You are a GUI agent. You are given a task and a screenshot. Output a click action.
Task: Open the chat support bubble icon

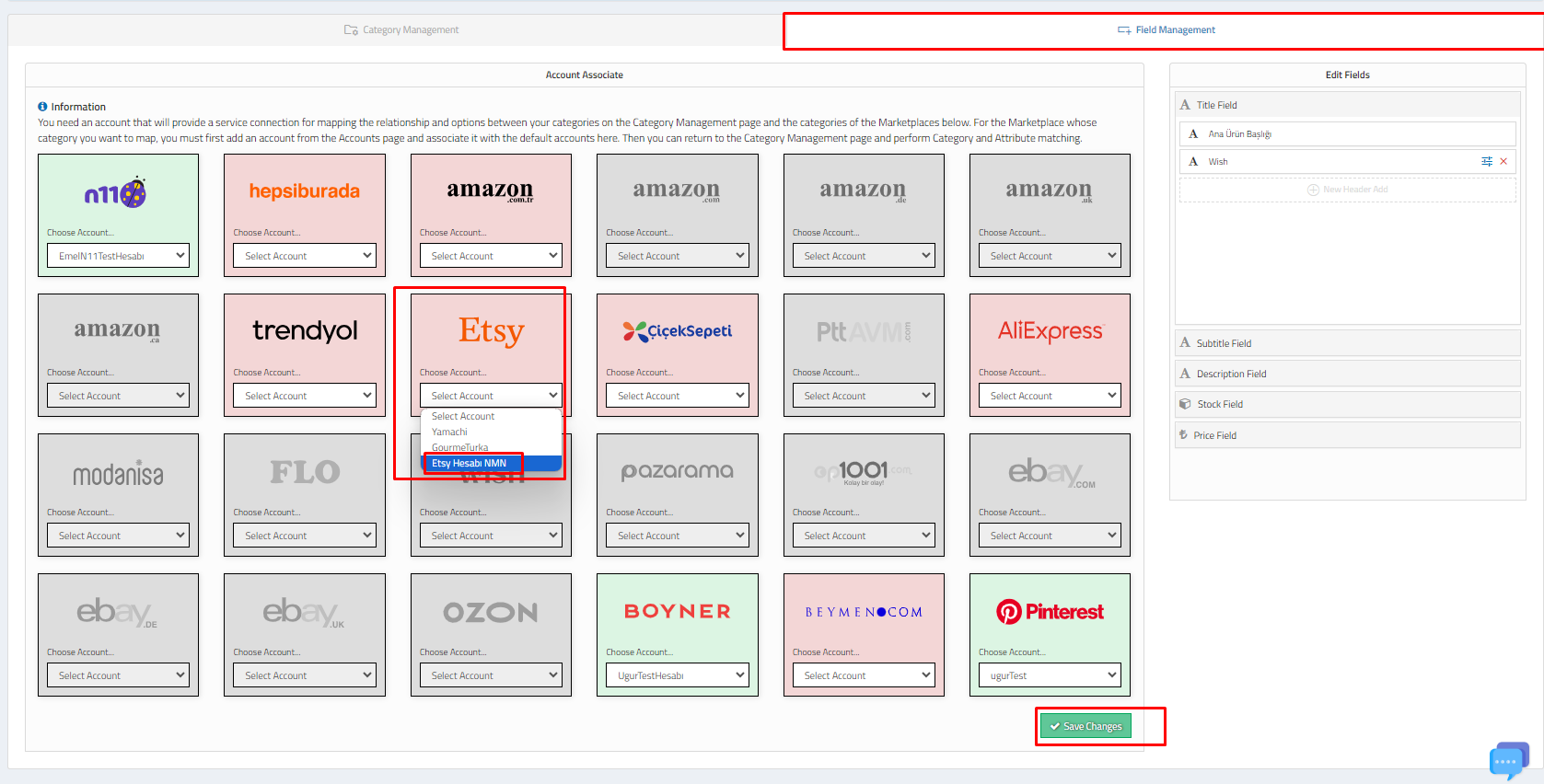point(1507,761)
